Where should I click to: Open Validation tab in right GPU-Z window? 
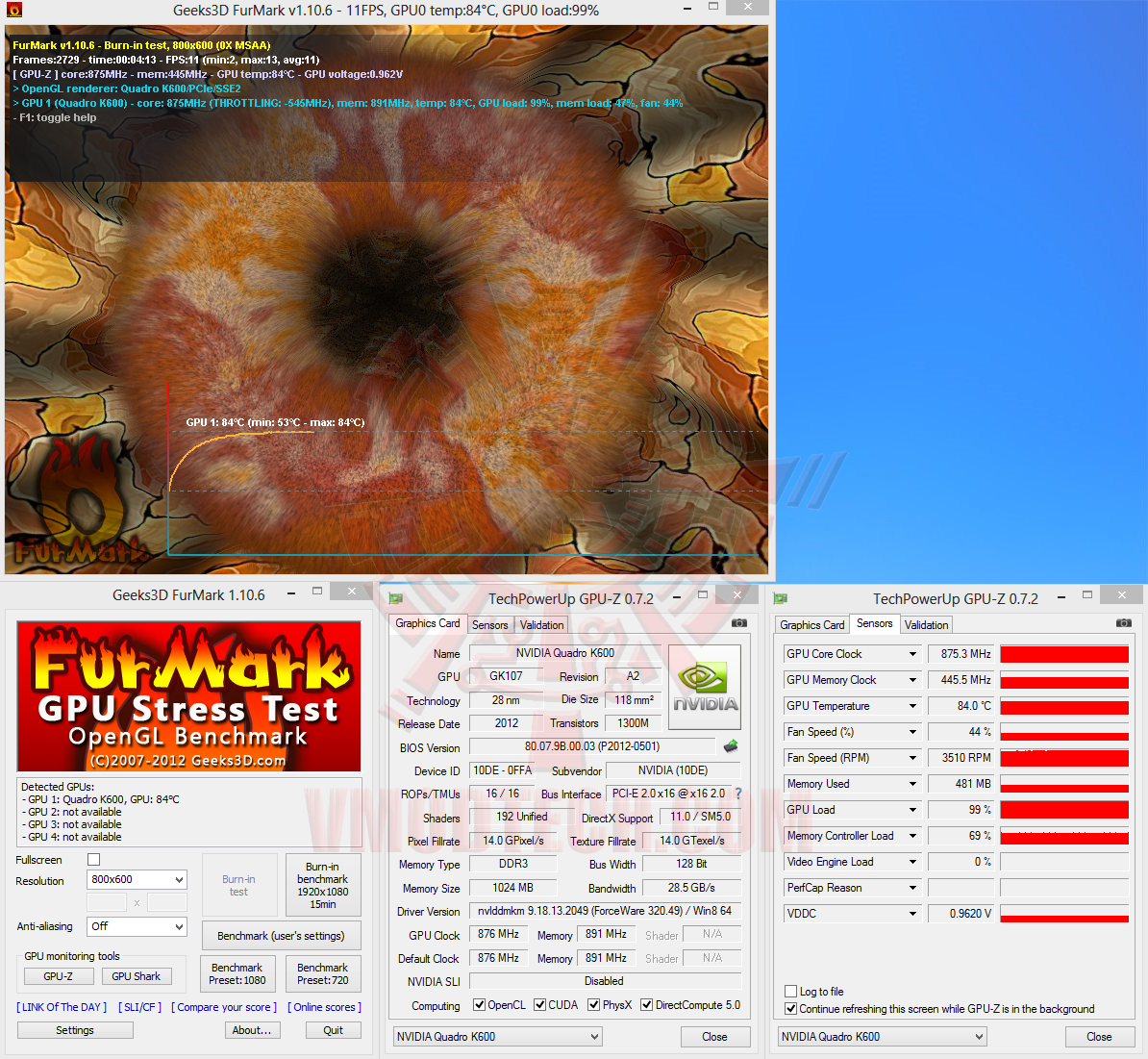point(926,624)
